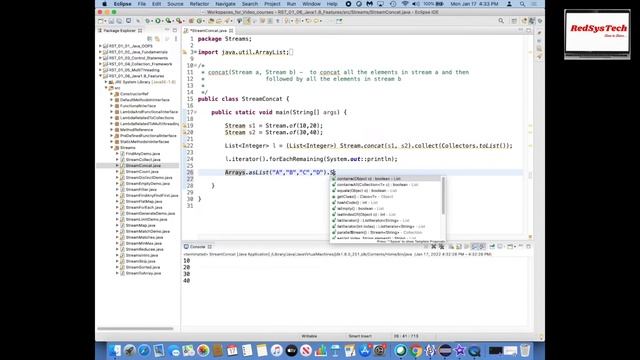
Task: Open Finder from the Dock
Action: (115, 351)
